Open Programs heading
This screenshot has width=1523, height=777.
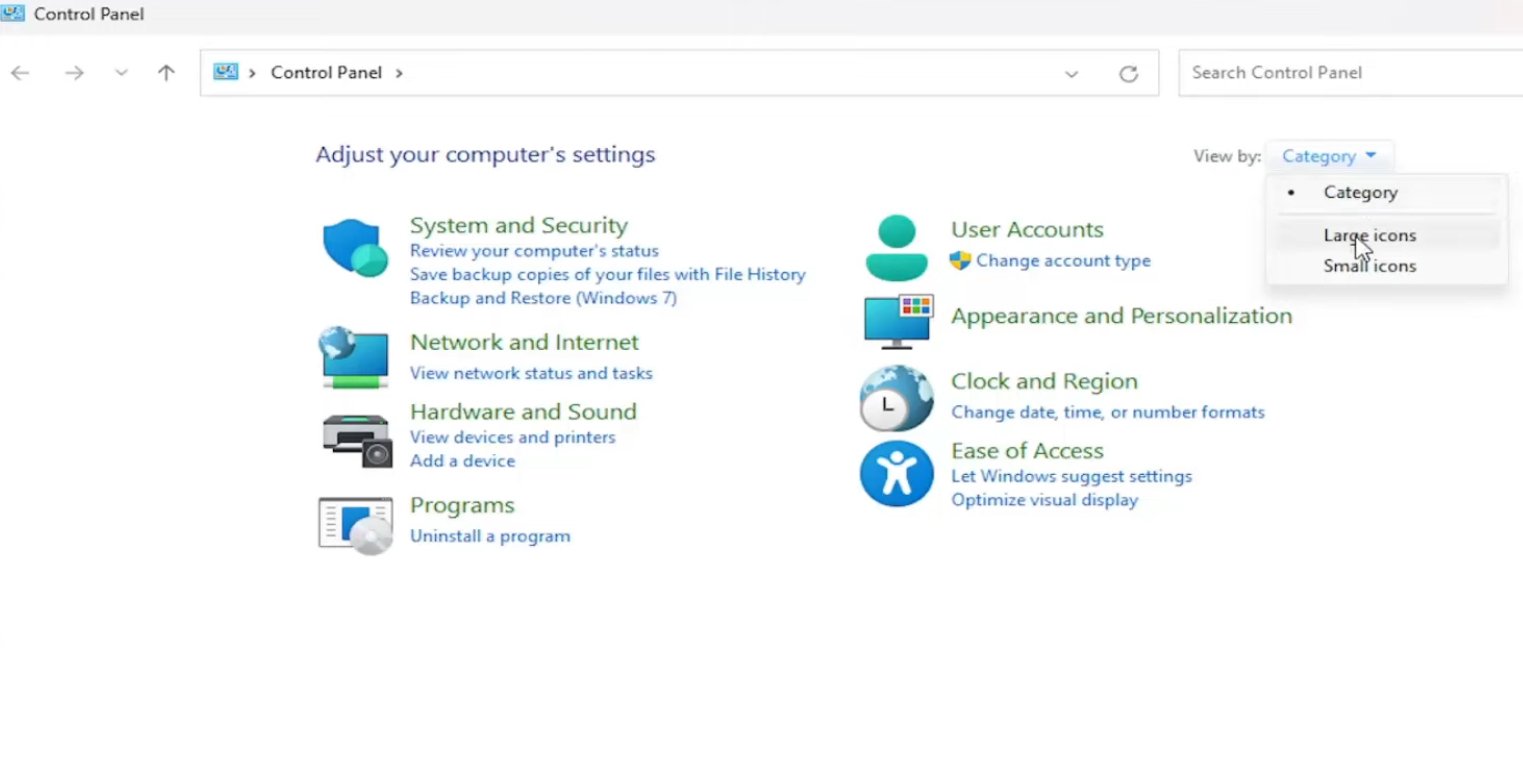462,505
